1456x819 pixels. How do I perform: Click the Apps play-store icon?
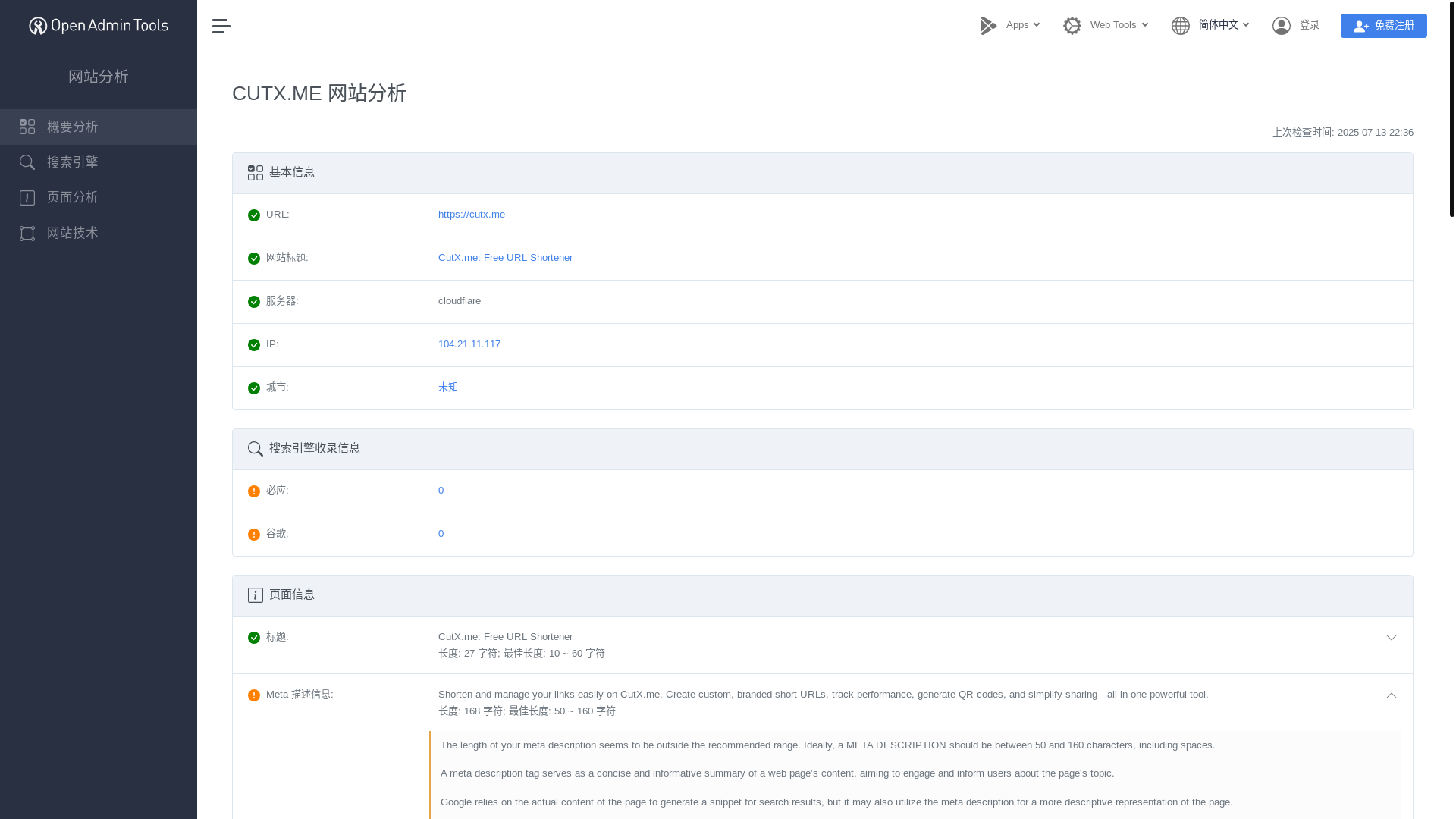988,26
